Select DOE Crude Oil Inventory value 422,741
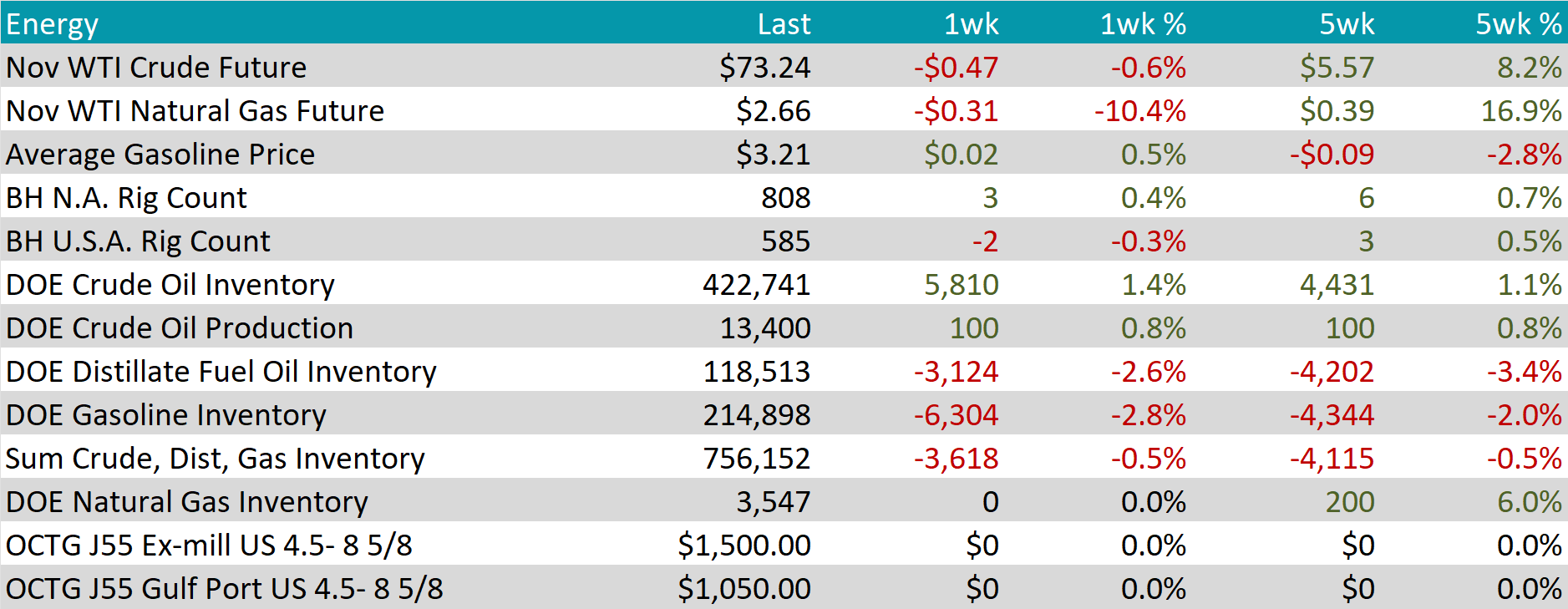1568x609 pixels. point(756,285)
